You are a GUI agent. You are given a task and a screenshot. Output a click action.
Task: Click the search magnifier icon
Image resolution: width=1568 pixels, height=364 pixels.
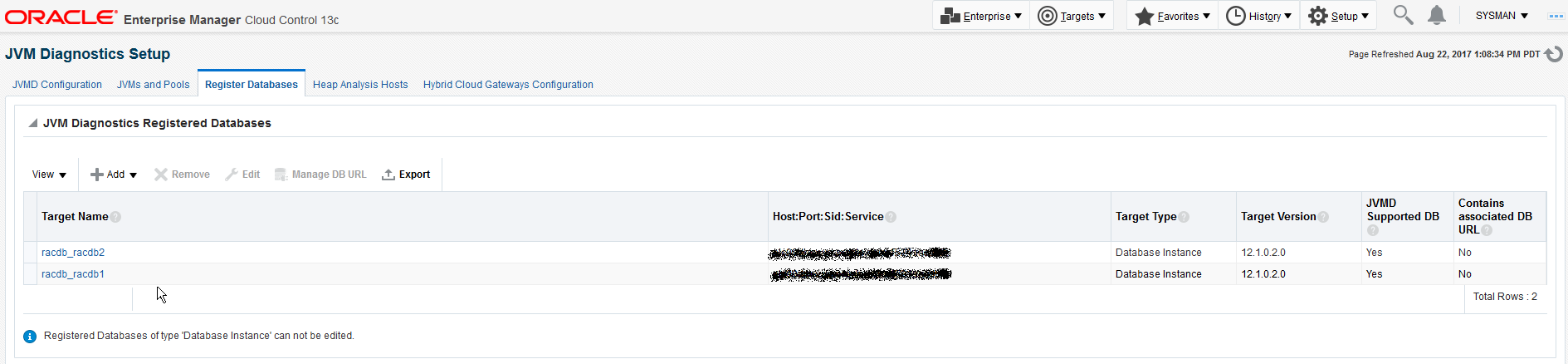click(x=1403, y=15)
